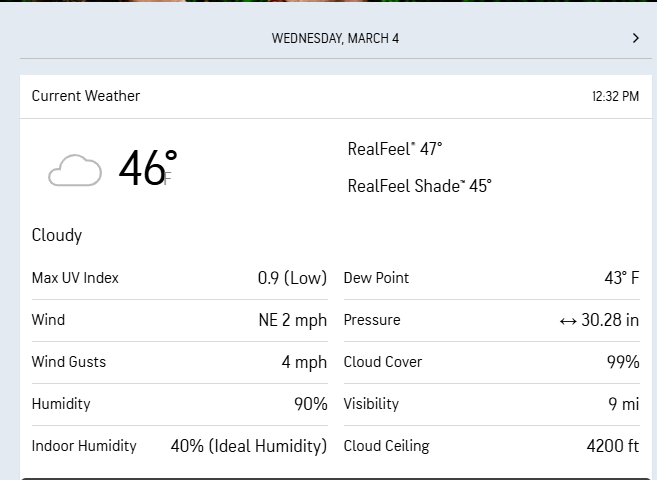Viewport: 657px width, 480px height.
Task: Click the Humidity 90% row
Action: [x=179, y=404]
